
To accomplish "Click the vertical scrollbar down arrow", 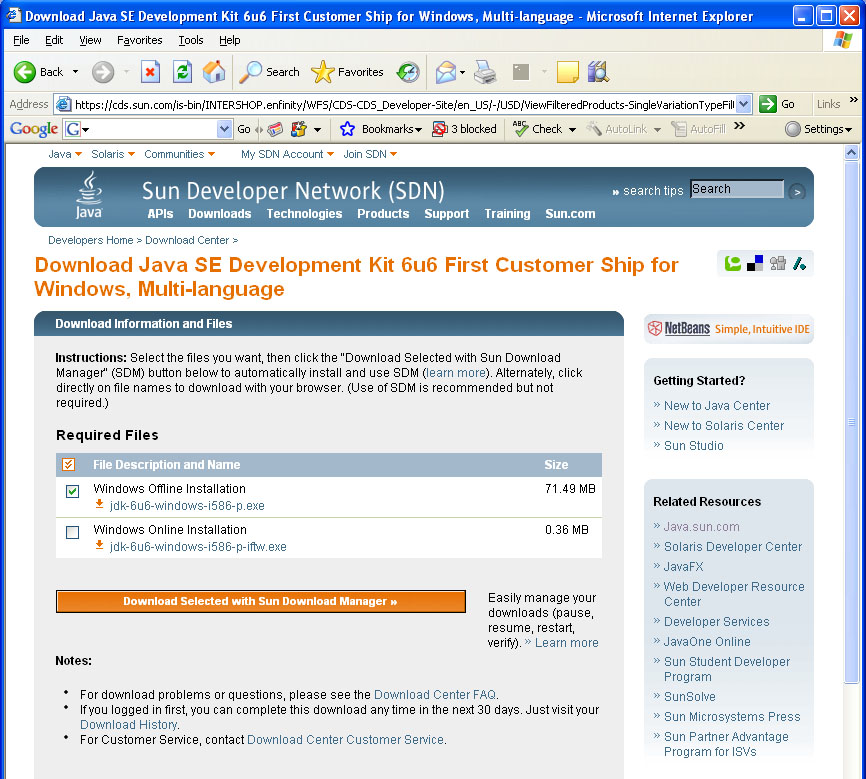I will (851, 772).
